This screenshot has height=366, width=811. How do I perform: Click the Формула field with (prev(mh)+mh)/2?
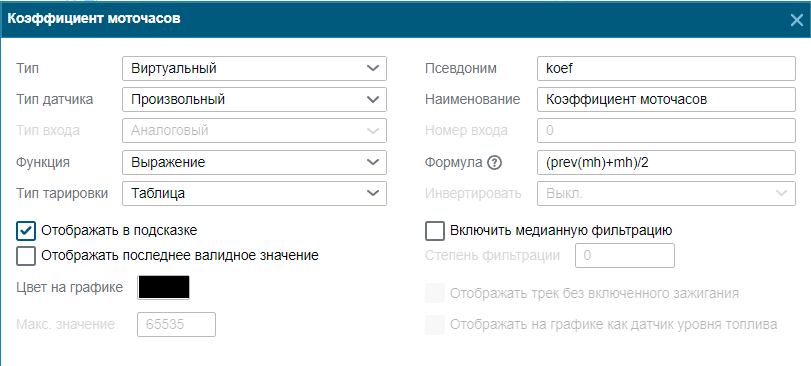tap(667, 162)
